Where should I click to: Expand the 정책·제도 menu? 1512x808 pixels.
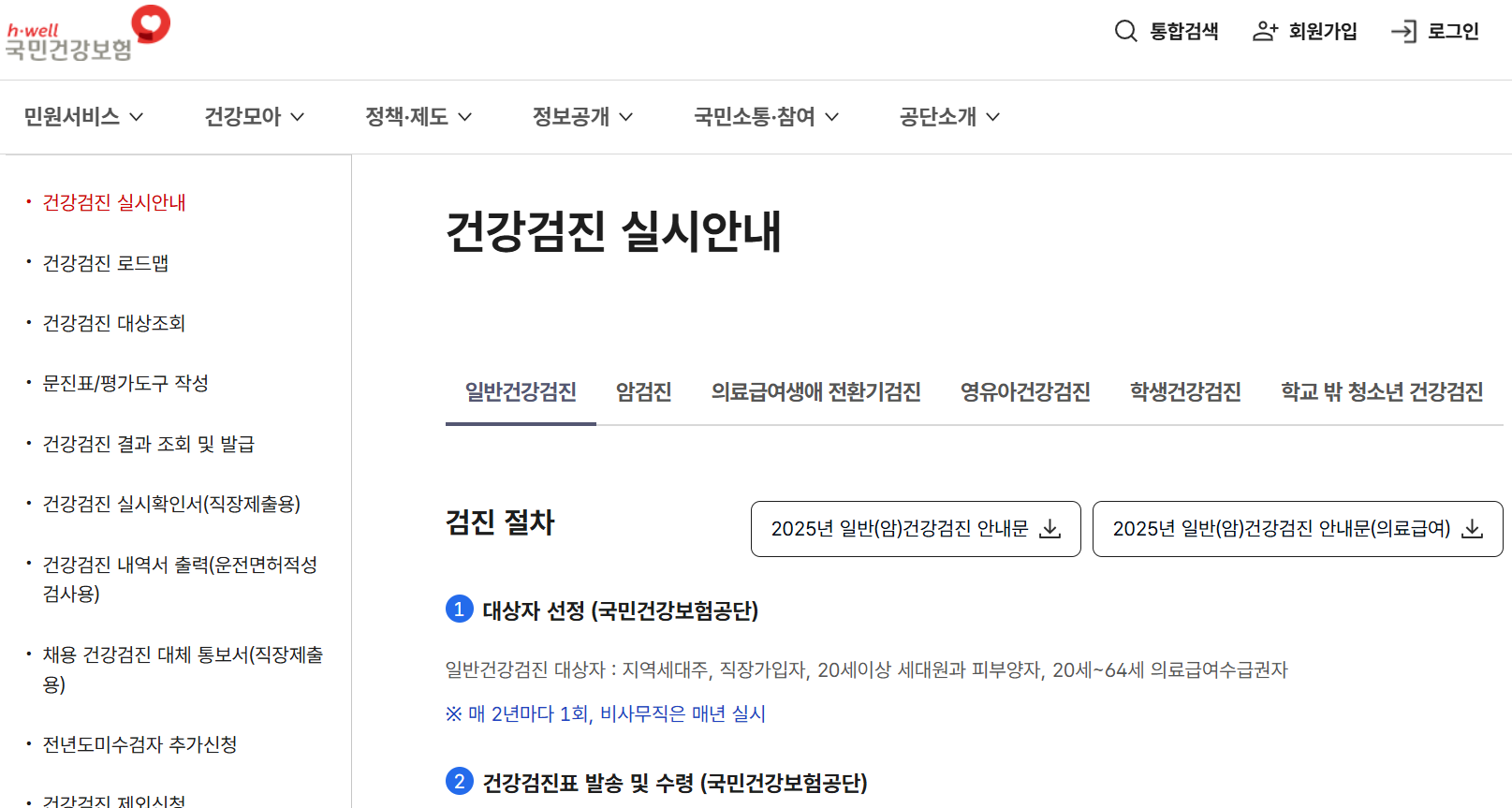tap(418, 117)
